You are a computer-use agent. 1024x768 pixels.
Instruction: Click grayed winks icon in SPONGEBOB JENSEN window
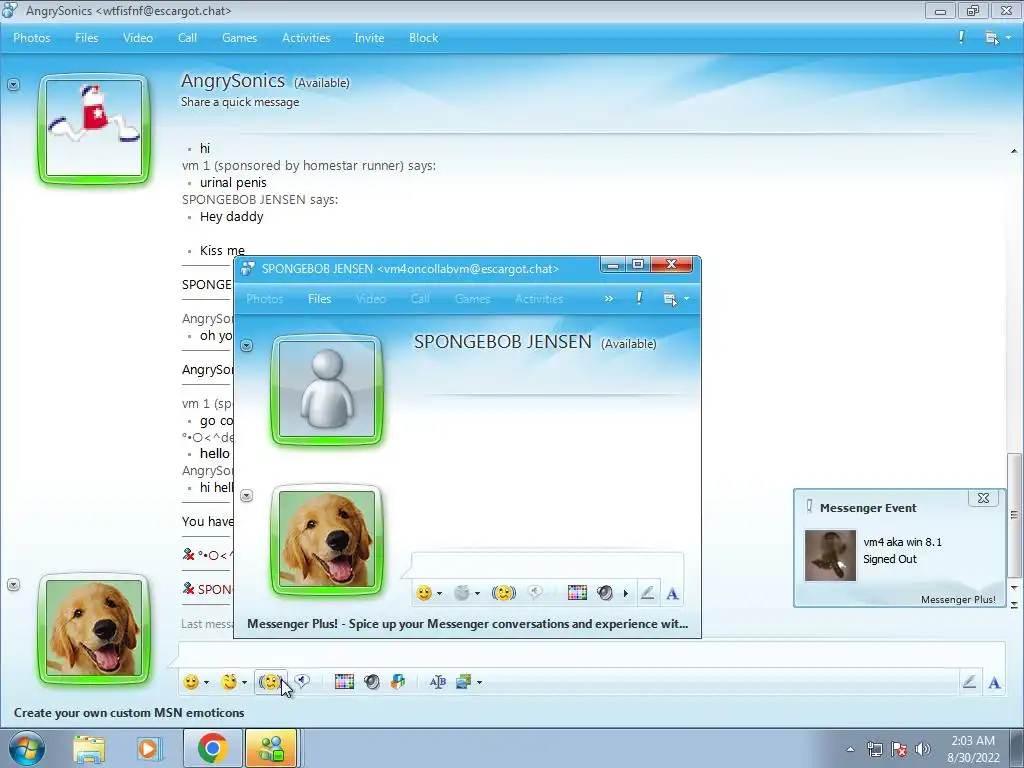[462, 593]
